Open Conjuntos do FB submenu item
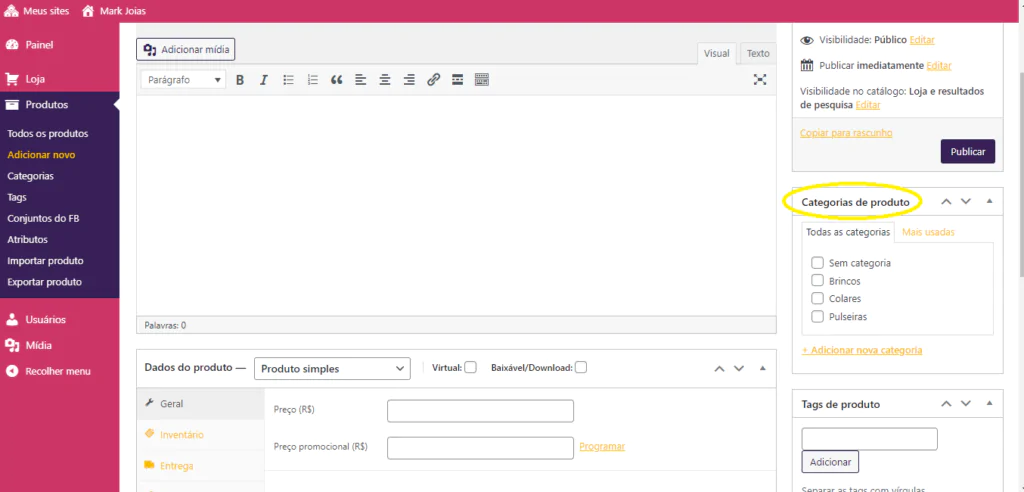Viewport: 1024px width, 492px height. point(43,218)
